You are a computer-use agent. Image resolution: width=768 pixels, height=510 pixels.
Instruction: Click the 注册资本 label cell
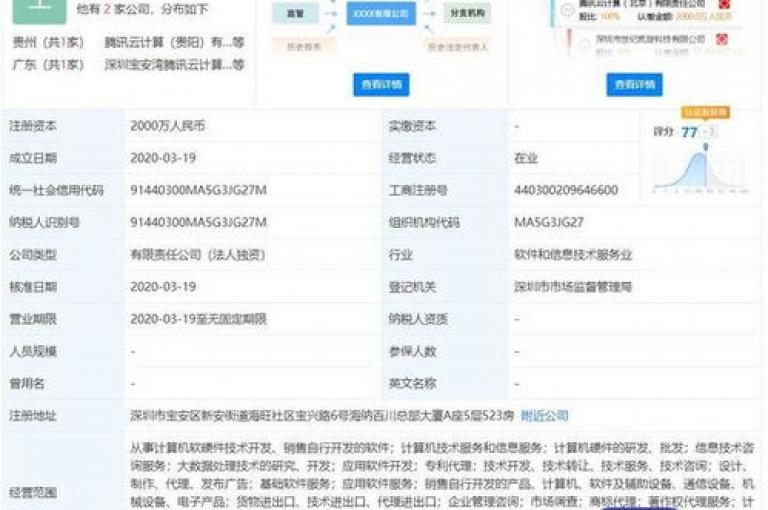(x=63, y=126)
